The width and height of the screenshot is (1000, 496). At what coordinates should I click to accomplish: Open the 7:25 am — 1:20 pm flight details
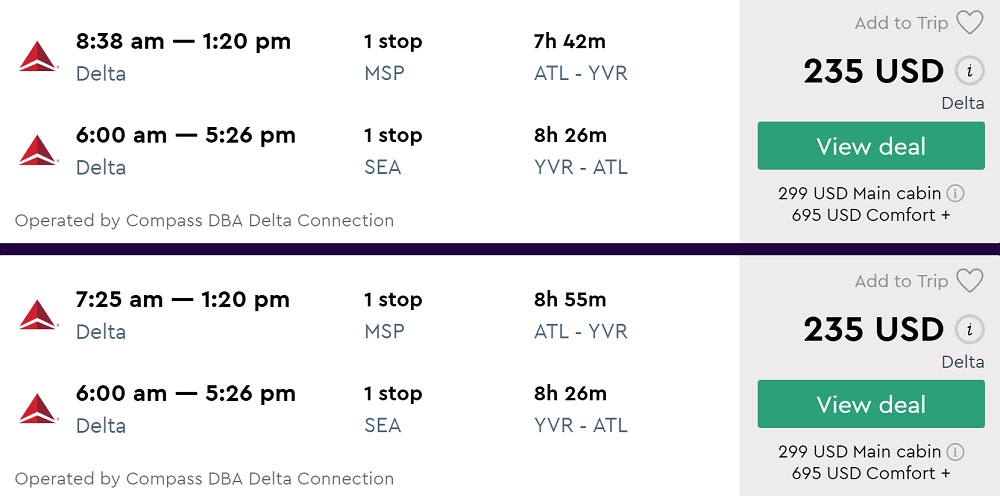[183, 300]
